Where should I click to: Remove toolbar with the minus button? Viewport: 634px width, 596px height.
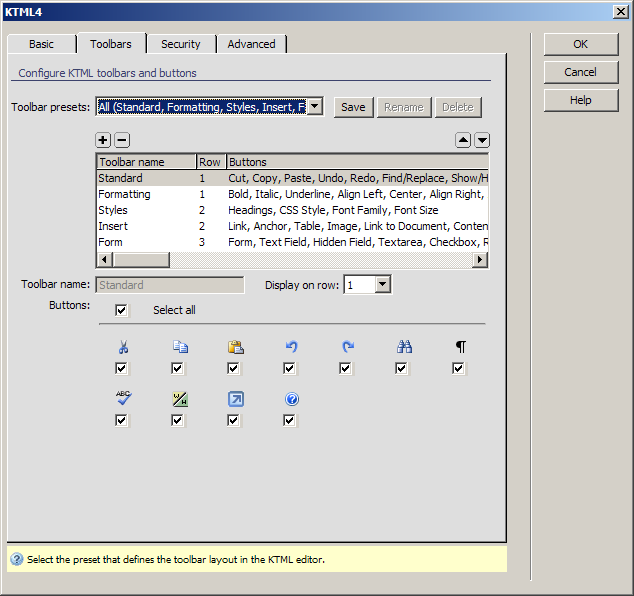(122, 140)
